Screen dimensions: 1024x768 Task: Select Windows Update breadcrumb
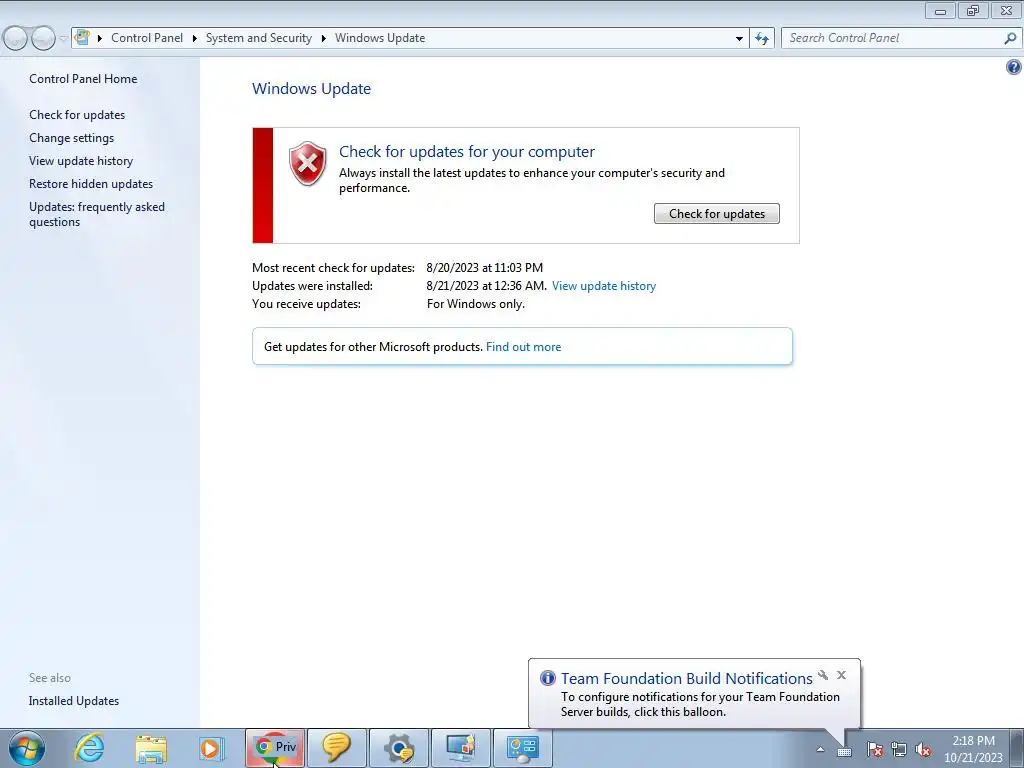[x=380, y=38]
